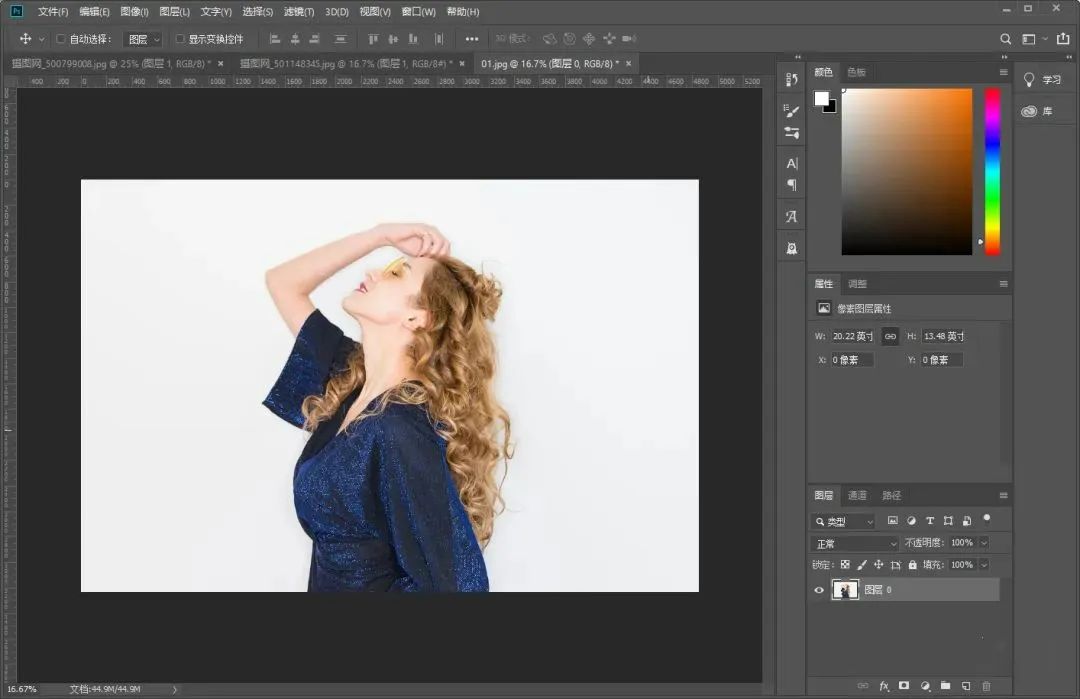Enable 自动选择 checkbox
Viewport: 1080px width, 699px height.
click(60, 39)
